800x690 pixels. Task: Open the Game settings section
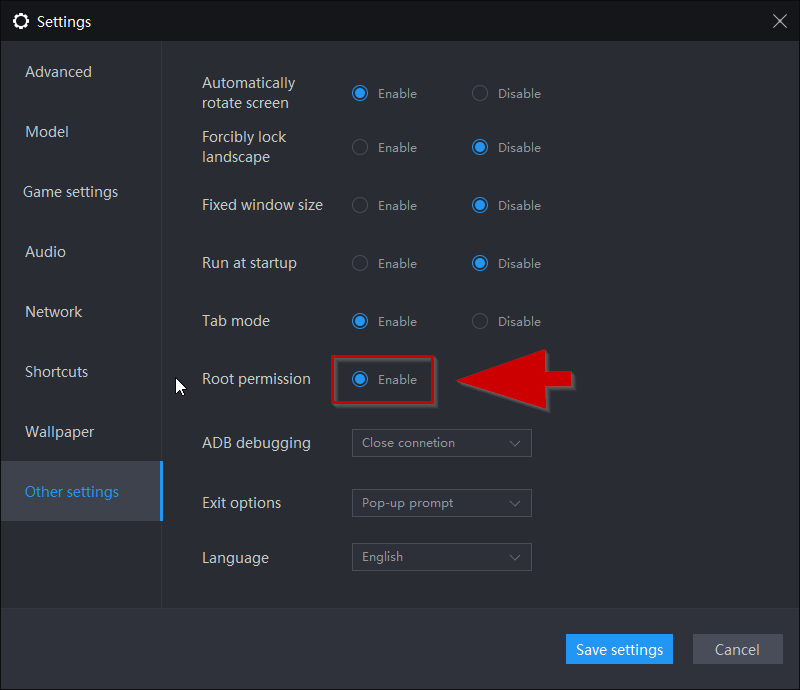70,192
